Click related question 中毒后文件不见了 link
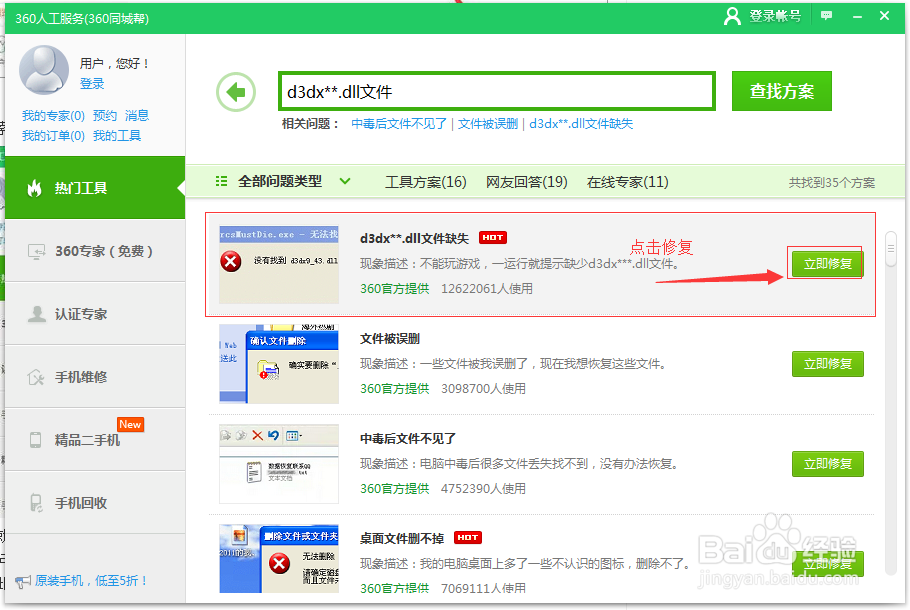 (x=399, y=124)
